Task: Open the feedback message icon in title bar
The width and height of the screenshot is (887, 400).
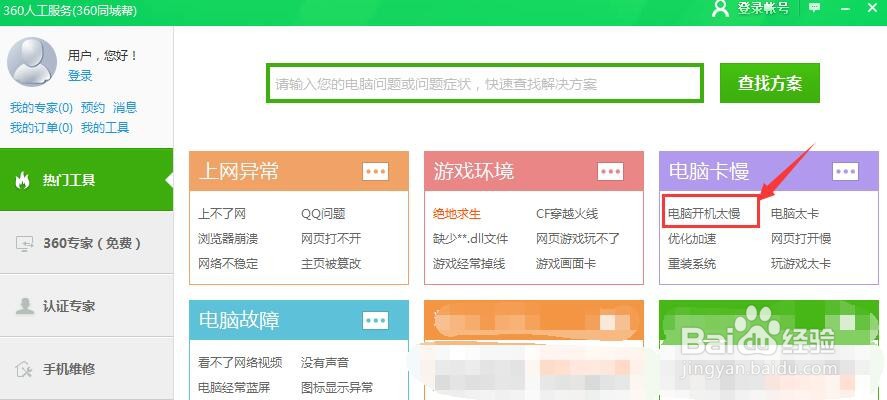Action: point(815,8)
